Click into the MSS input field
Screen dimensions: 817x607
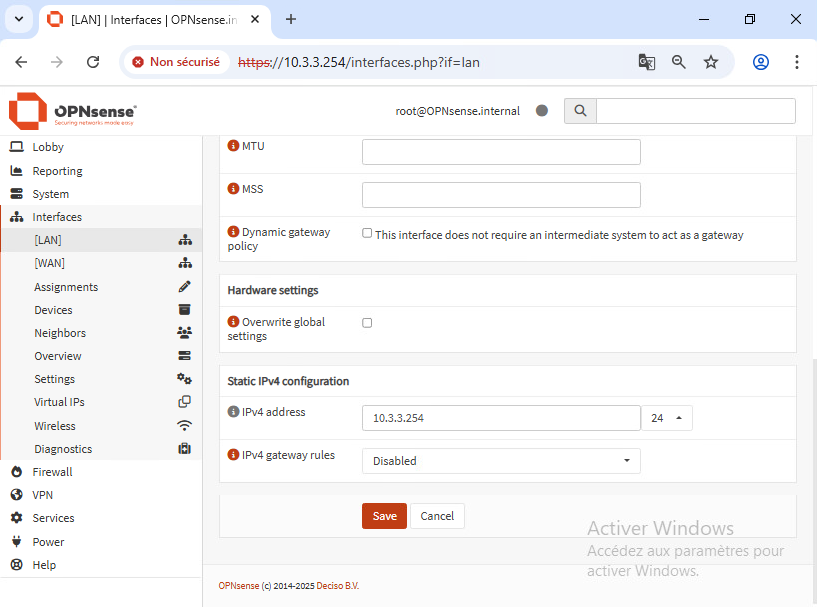coord(501,195)
